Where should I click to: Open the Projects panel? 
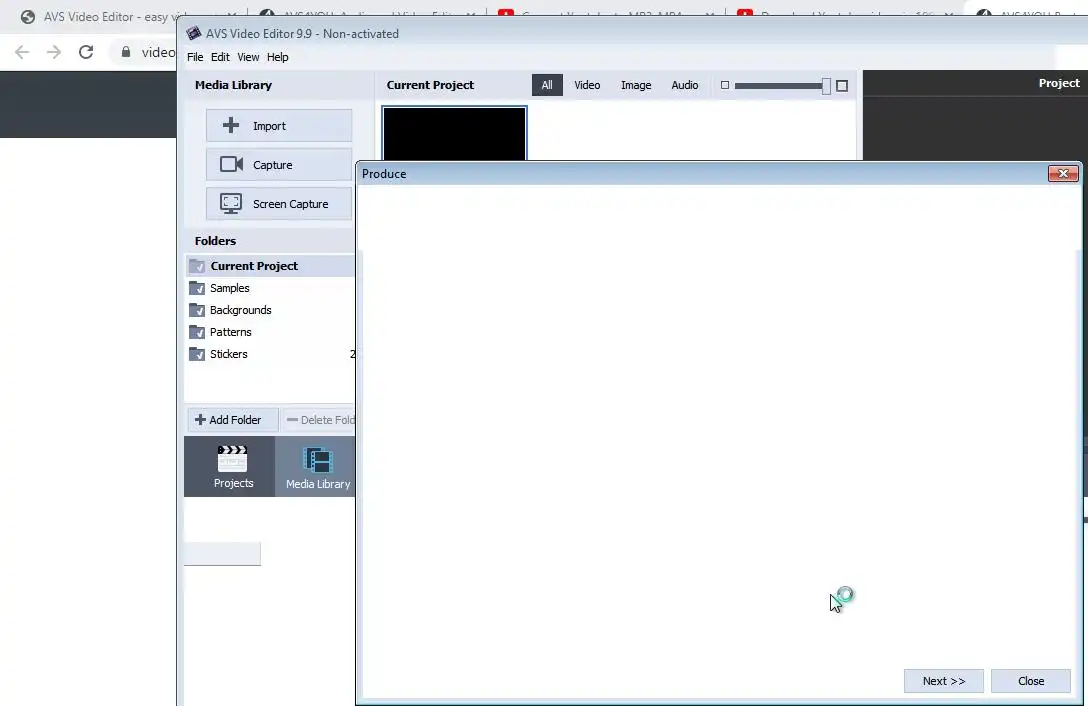230,467
